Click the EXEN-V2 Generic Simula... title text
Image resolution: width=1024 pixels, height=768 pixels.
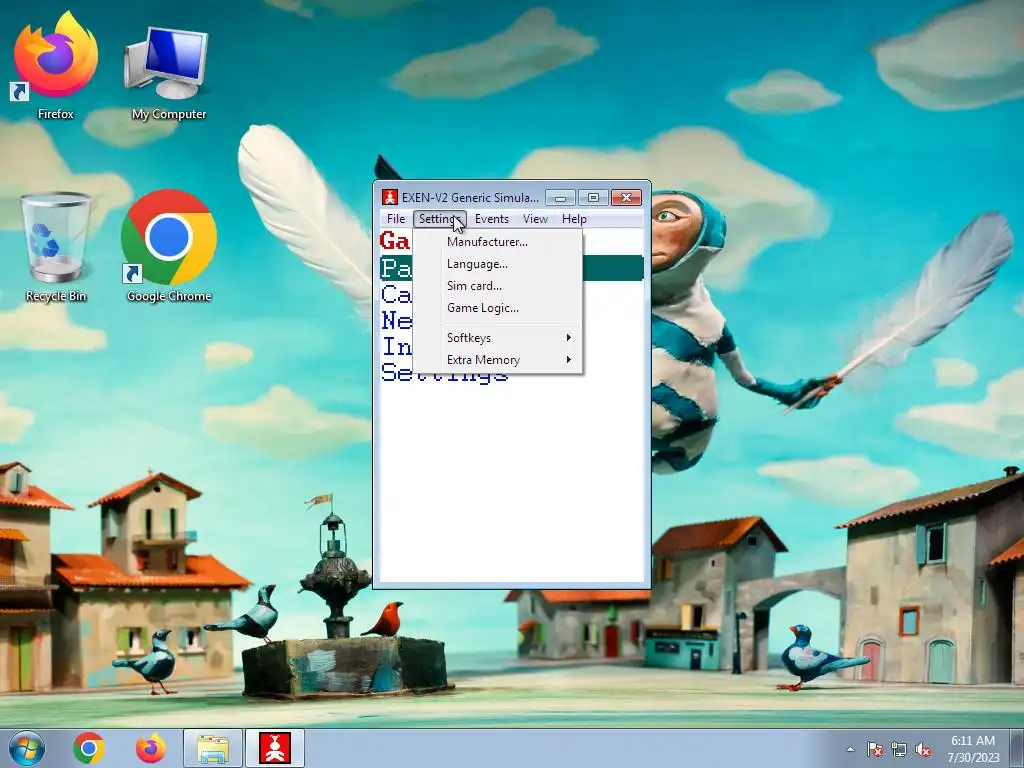click(x=470, y=197)
